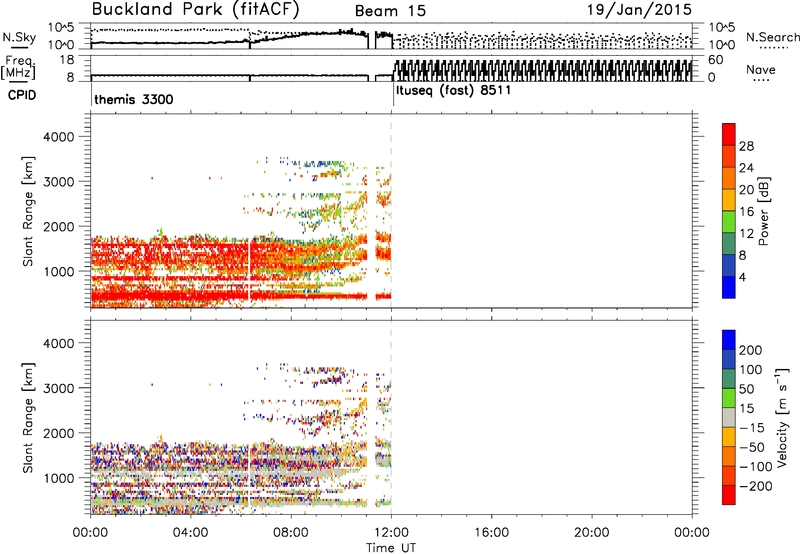Click the '08:00' time tick label
The width and height of the screenshot is (800, 554).
click(x=291, y=533)
